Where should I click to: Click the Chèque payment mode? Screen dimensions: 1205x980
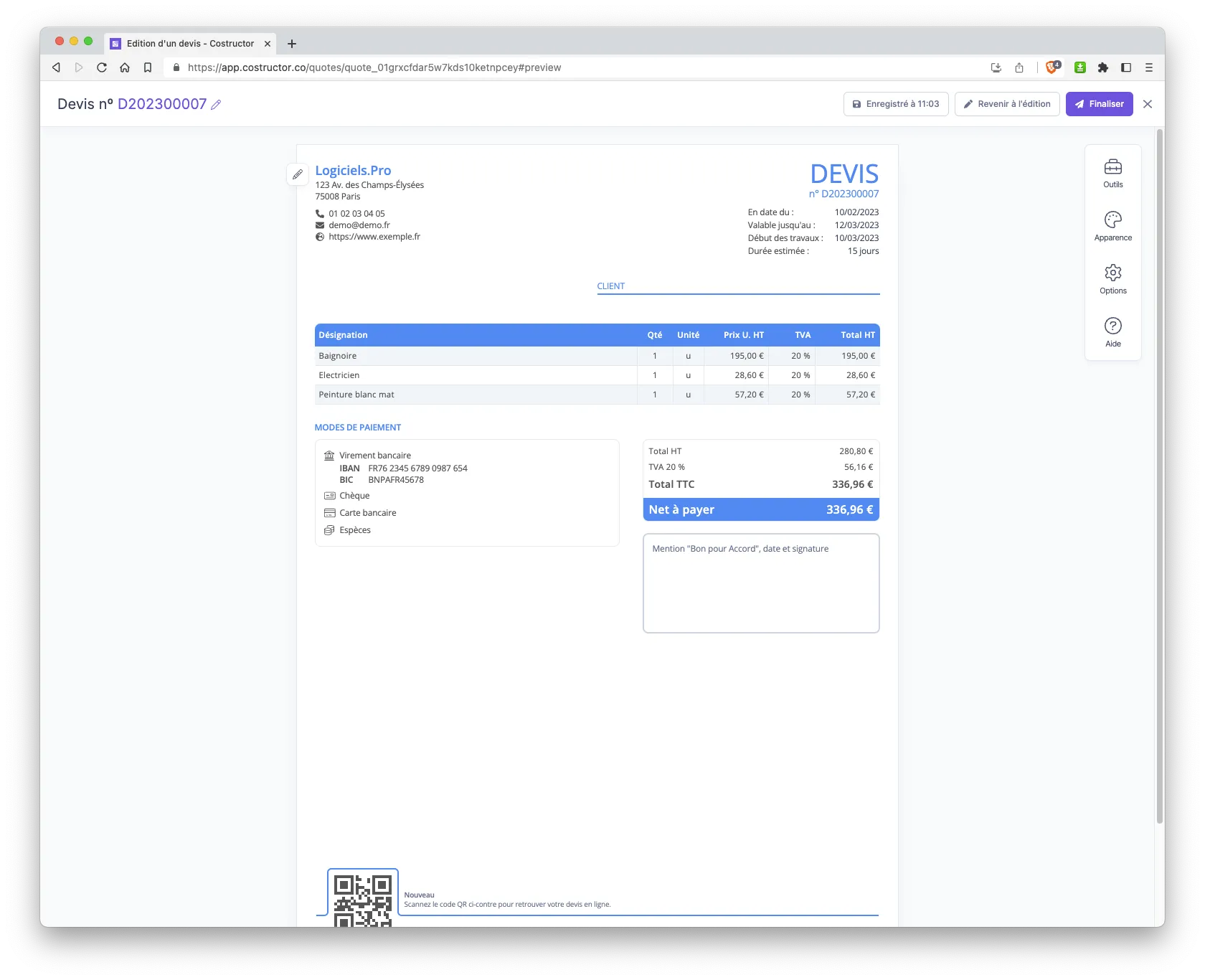tap(354, 496)
